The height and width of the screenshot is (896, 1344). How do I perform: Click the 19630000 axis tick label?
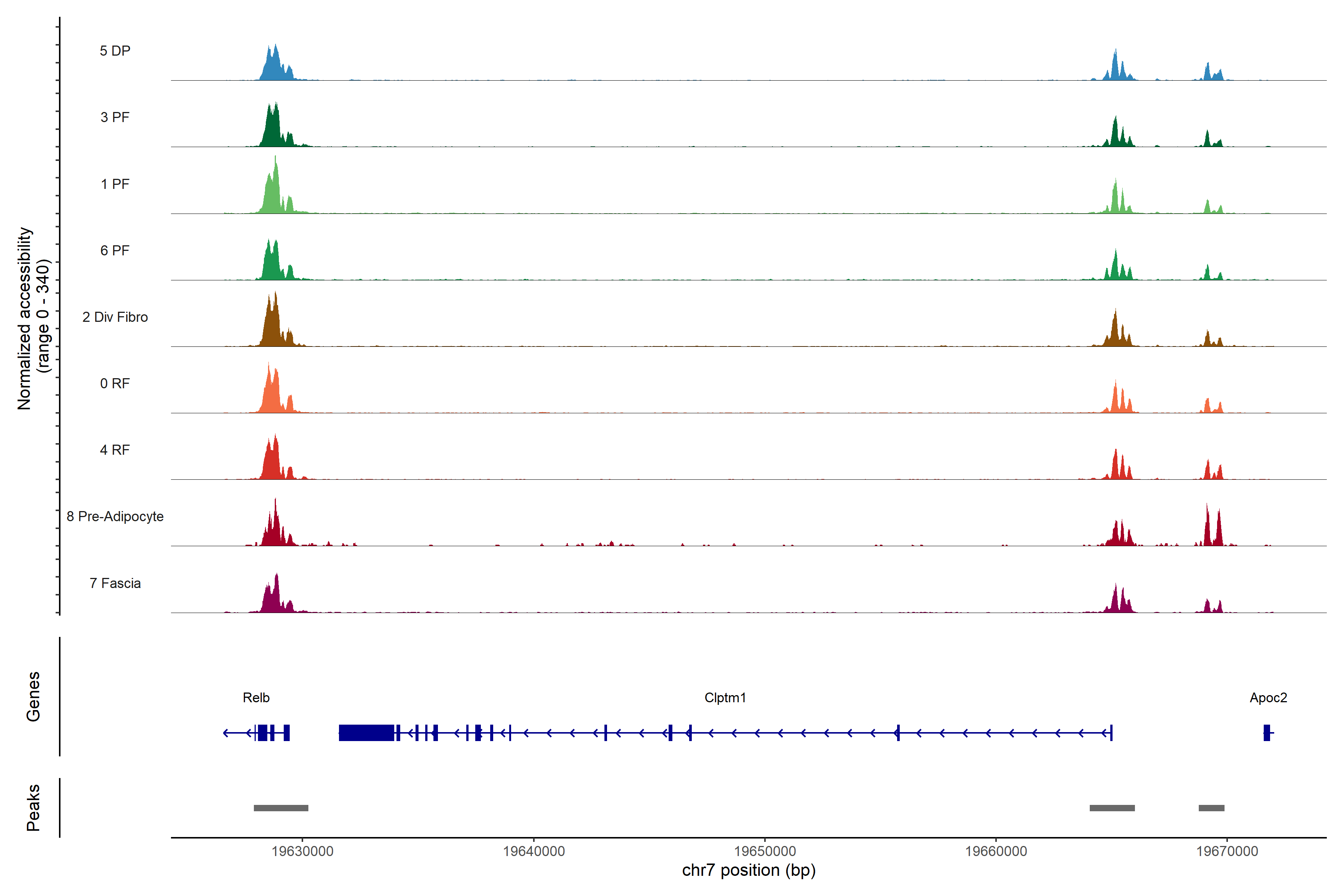(x=302, y=851)
